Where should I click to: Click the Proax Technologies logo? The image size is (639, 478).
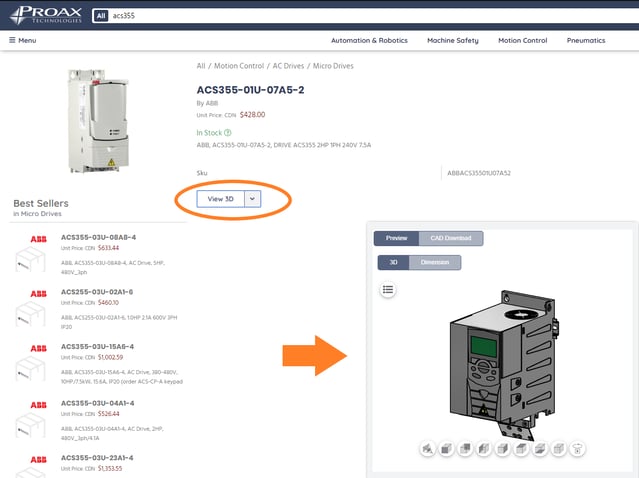[46, 15]
